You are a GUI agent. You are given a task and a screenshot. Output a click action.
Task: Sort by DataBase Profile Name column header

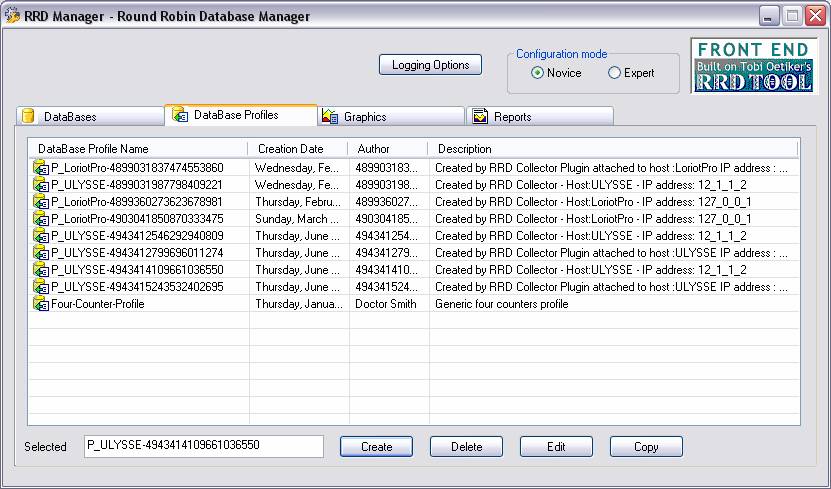click(138, 149)
